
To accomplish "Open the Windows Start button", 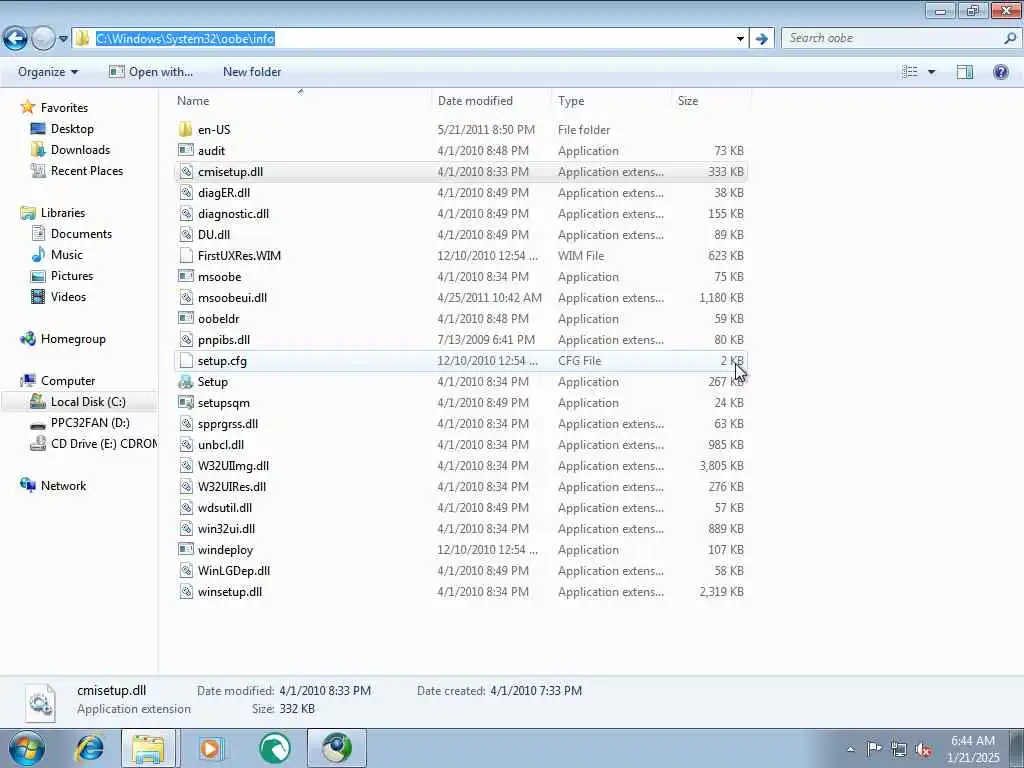I will click(x=26, y=748).
